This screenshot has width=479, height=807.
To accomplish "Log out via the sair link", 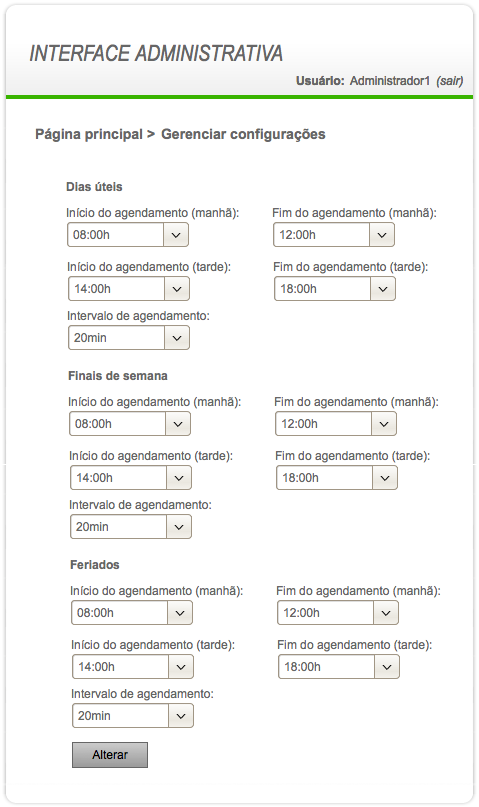I will click(x=450, y=81).
